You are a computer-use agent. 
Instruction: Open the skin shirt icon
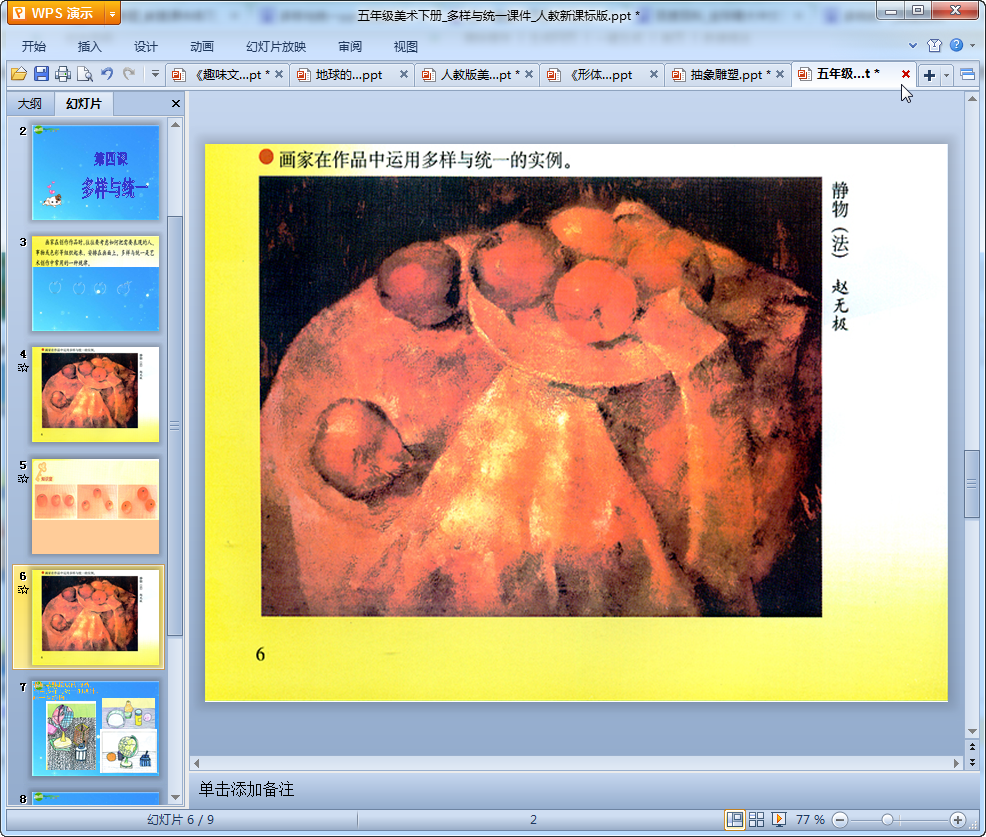[x=934, y=45]
